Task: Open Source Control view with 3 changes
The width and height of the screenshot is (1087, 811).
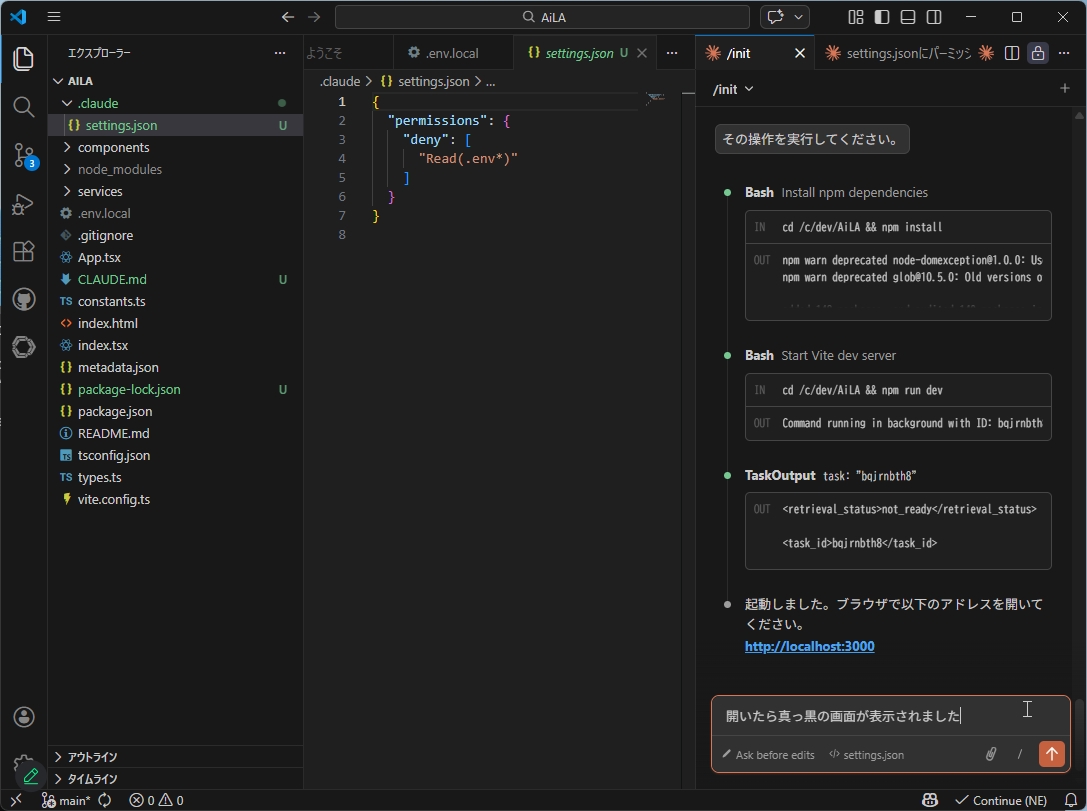Action: click(23, 155)
